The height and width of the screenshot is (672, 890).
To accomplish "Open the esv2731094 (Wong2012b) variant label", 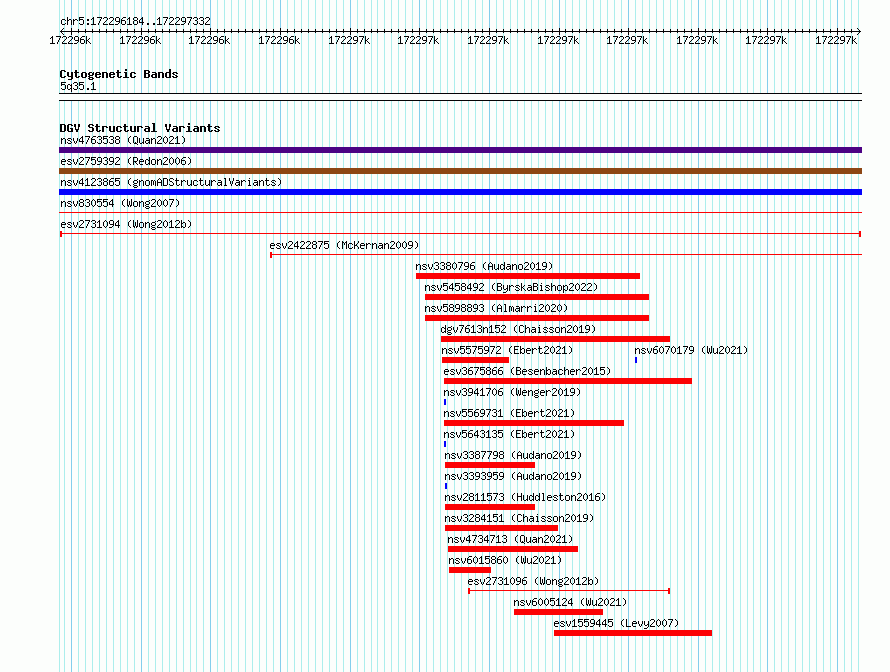I will (x=126, y=224).
